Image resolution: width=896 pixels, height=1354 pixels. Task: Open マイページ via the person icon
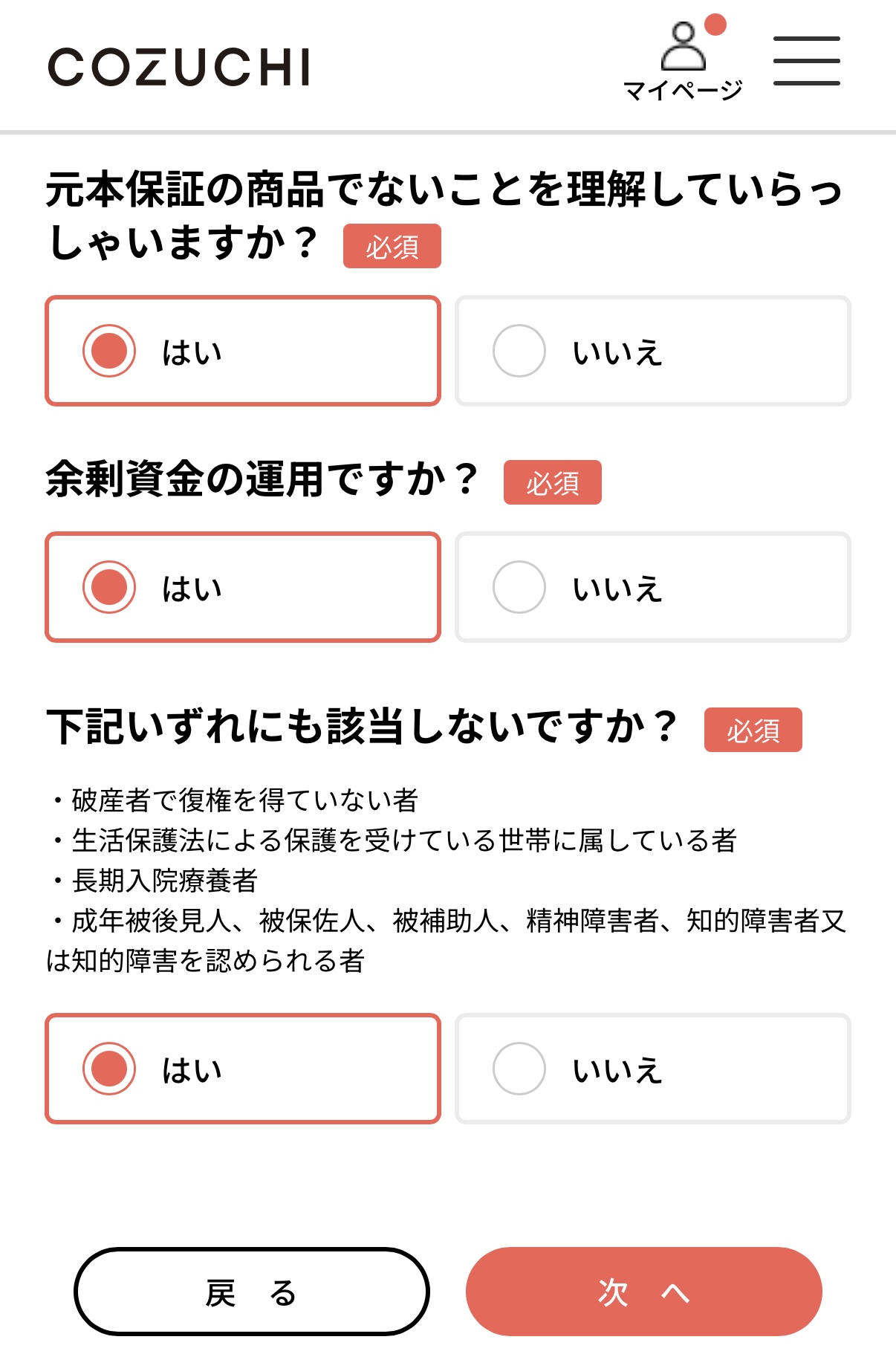click(683, 48)
